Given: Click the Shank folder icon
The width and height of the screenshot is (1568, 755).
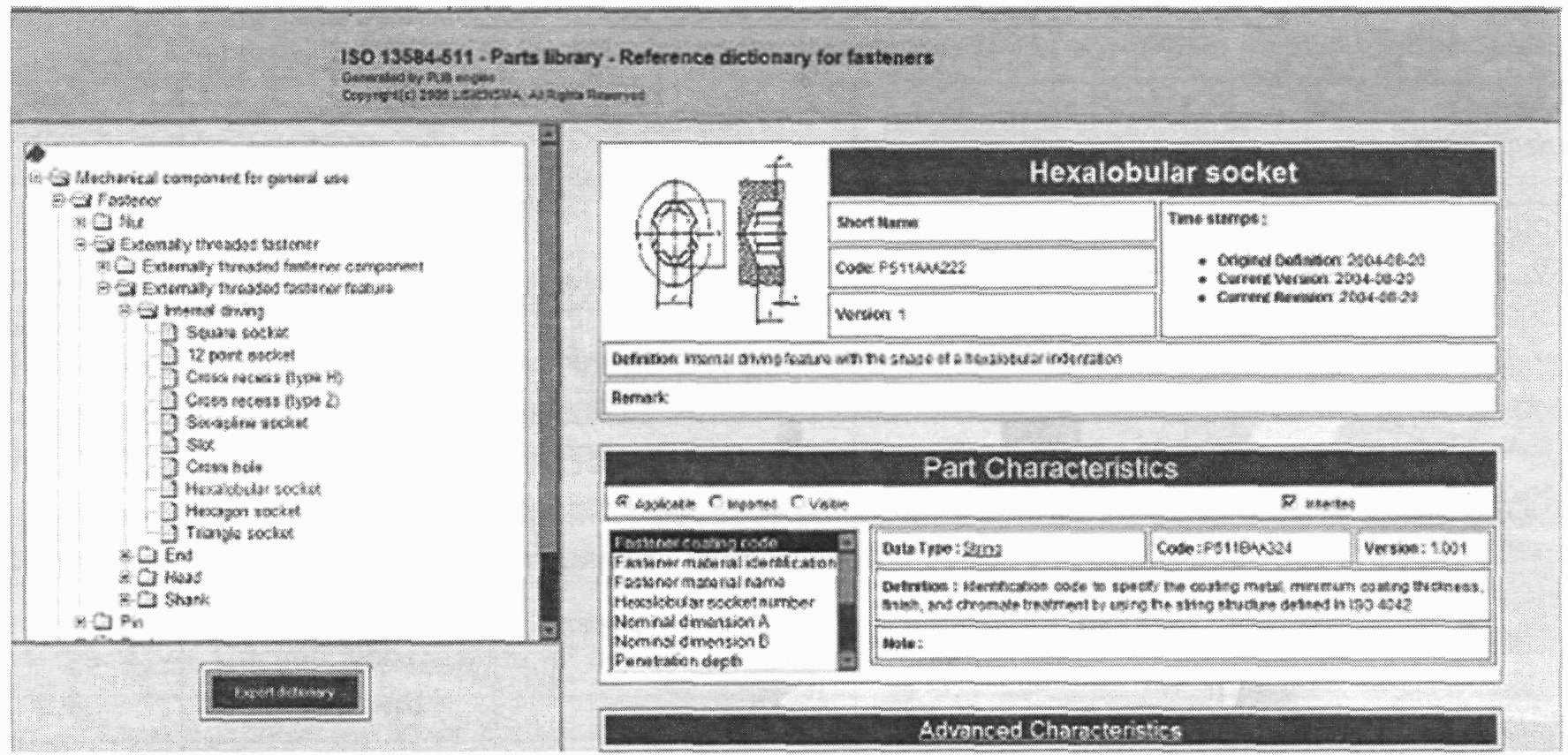Looking at the screenshot, I should [148, 600].
